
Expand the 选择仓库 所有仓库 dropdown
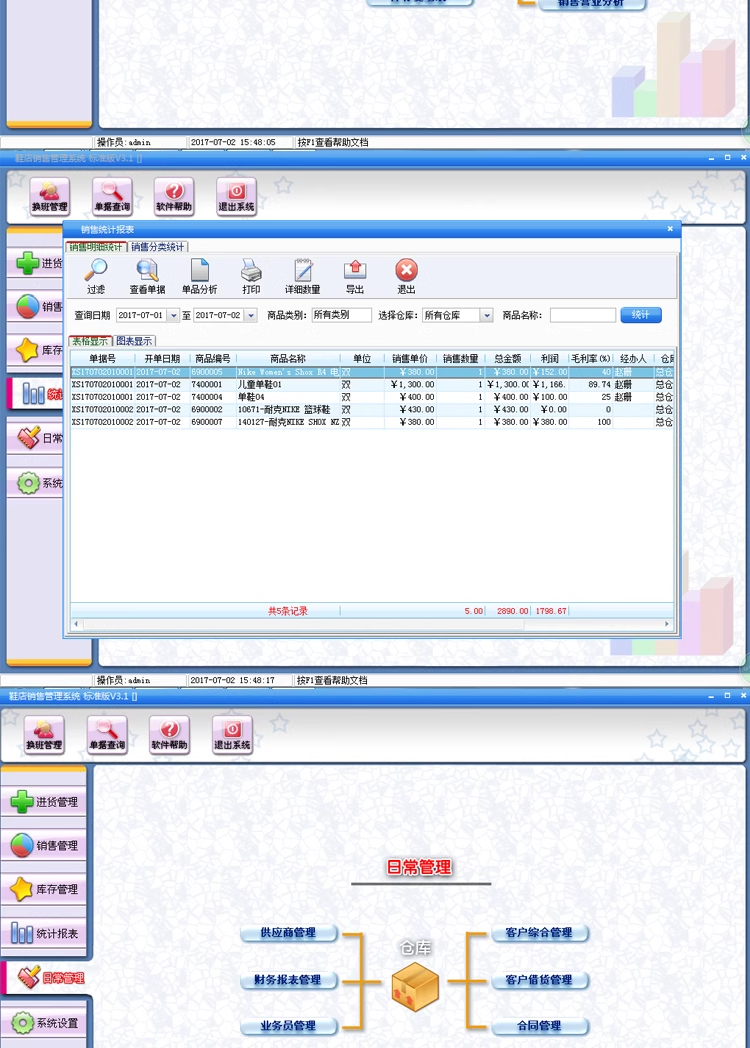(487, 315)
